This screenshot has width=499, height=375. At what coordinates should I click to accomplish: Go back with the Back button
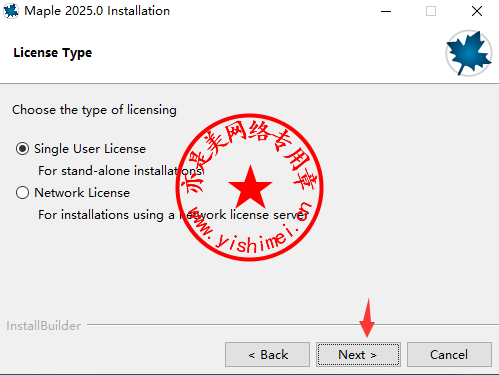[267, 355]
